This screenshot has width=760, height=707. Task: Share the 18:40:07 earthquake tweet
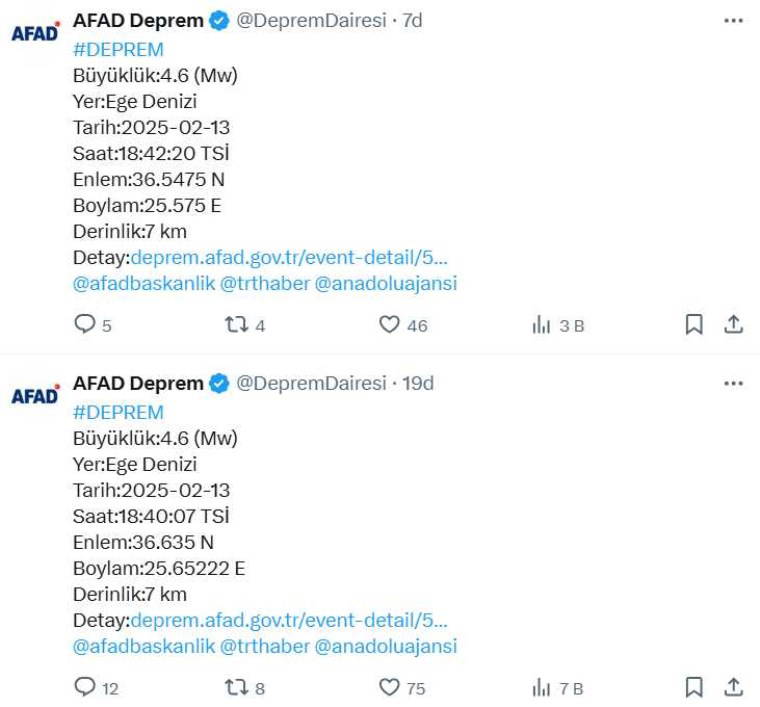click(x=733, y=687)
